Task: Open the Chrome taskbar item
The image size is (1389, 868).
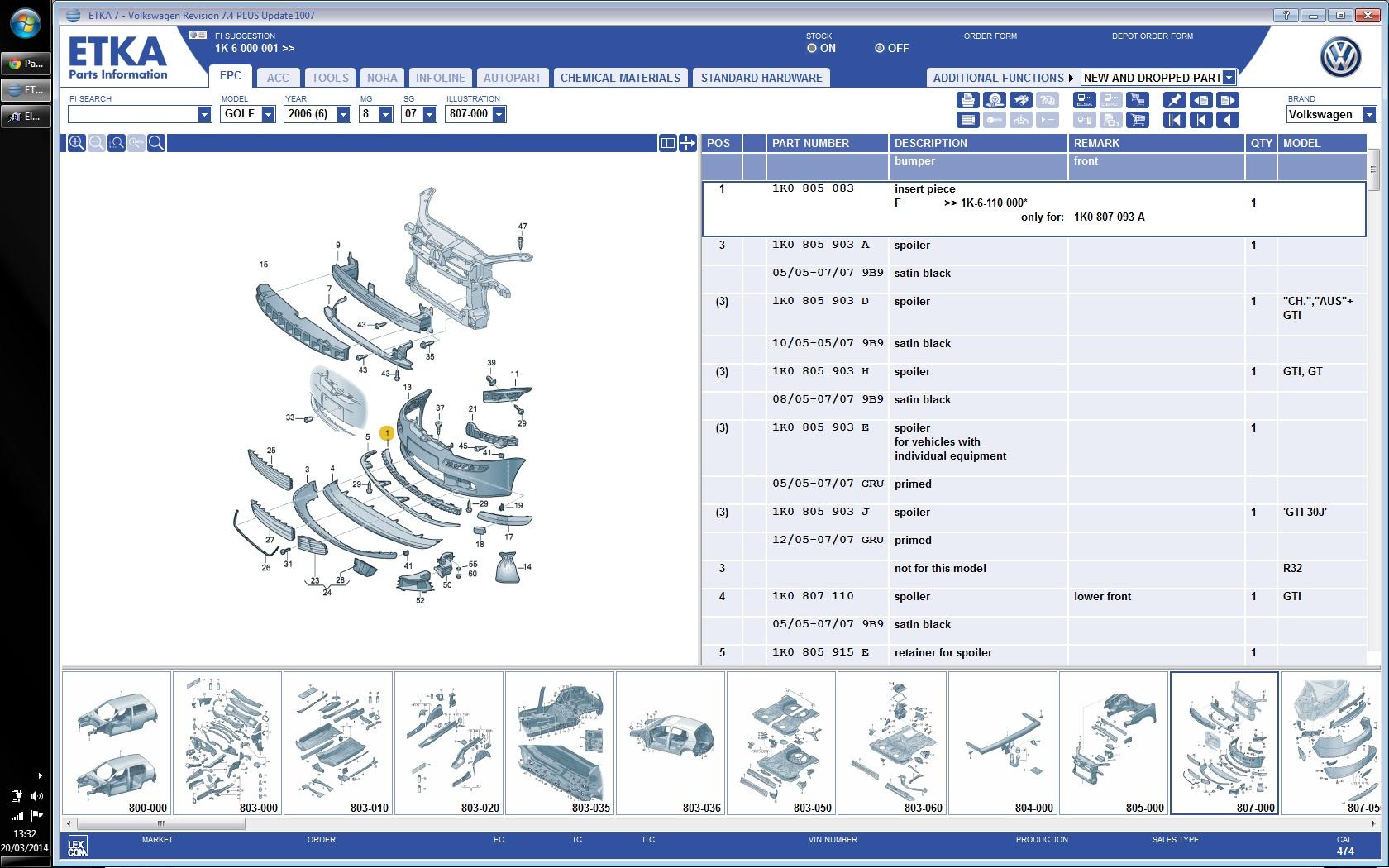Action: 26,64
